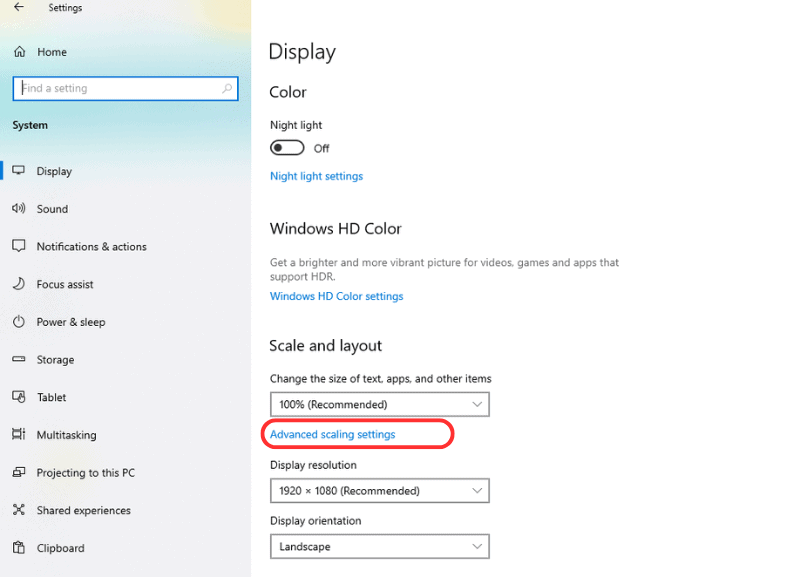Click the Shared experiences icon

click(x=18, y=510)
